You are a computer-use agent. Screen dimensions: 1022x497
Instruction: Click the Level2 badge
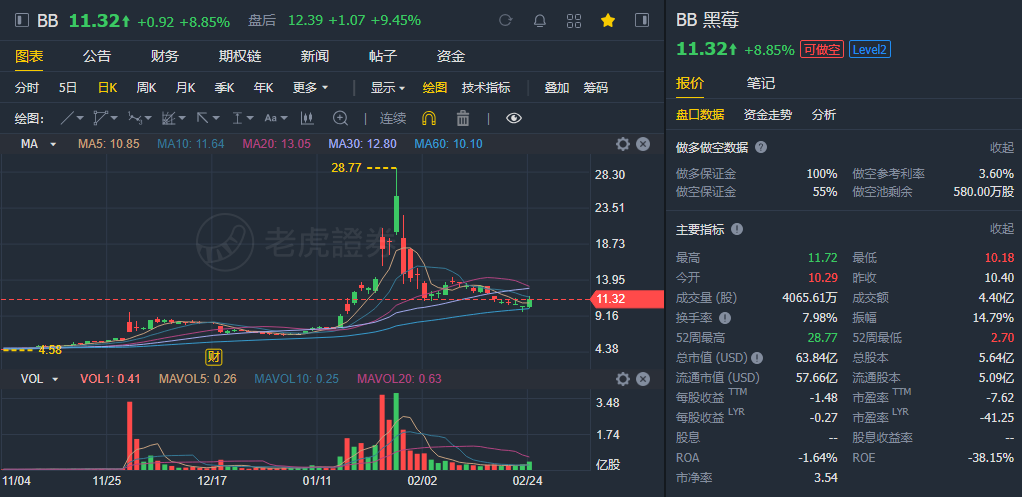pyautogui.click(x=870, y=50)
